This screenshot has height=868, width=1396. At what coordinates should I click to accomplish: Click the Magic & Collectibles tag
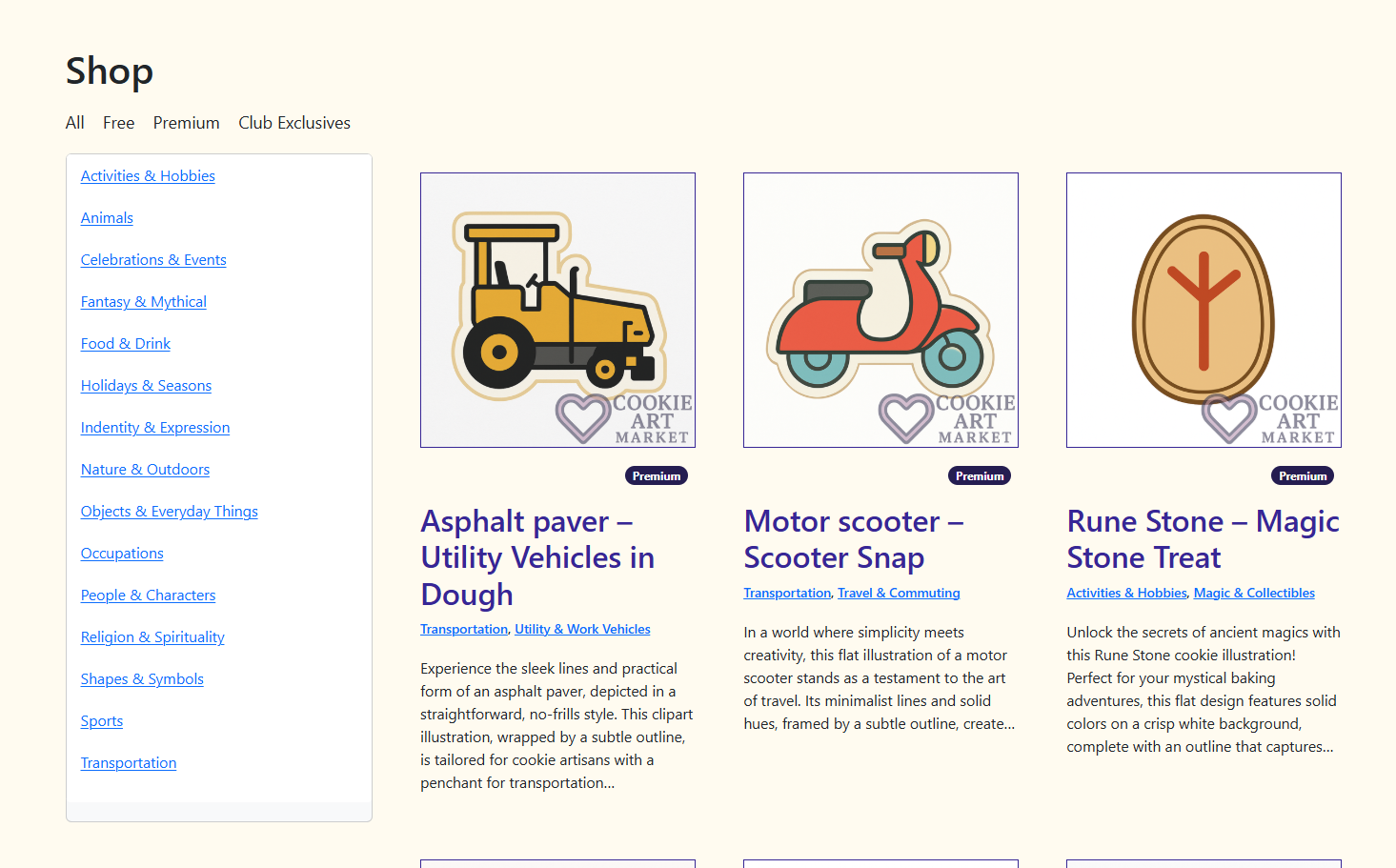[x=1254, y=594]
